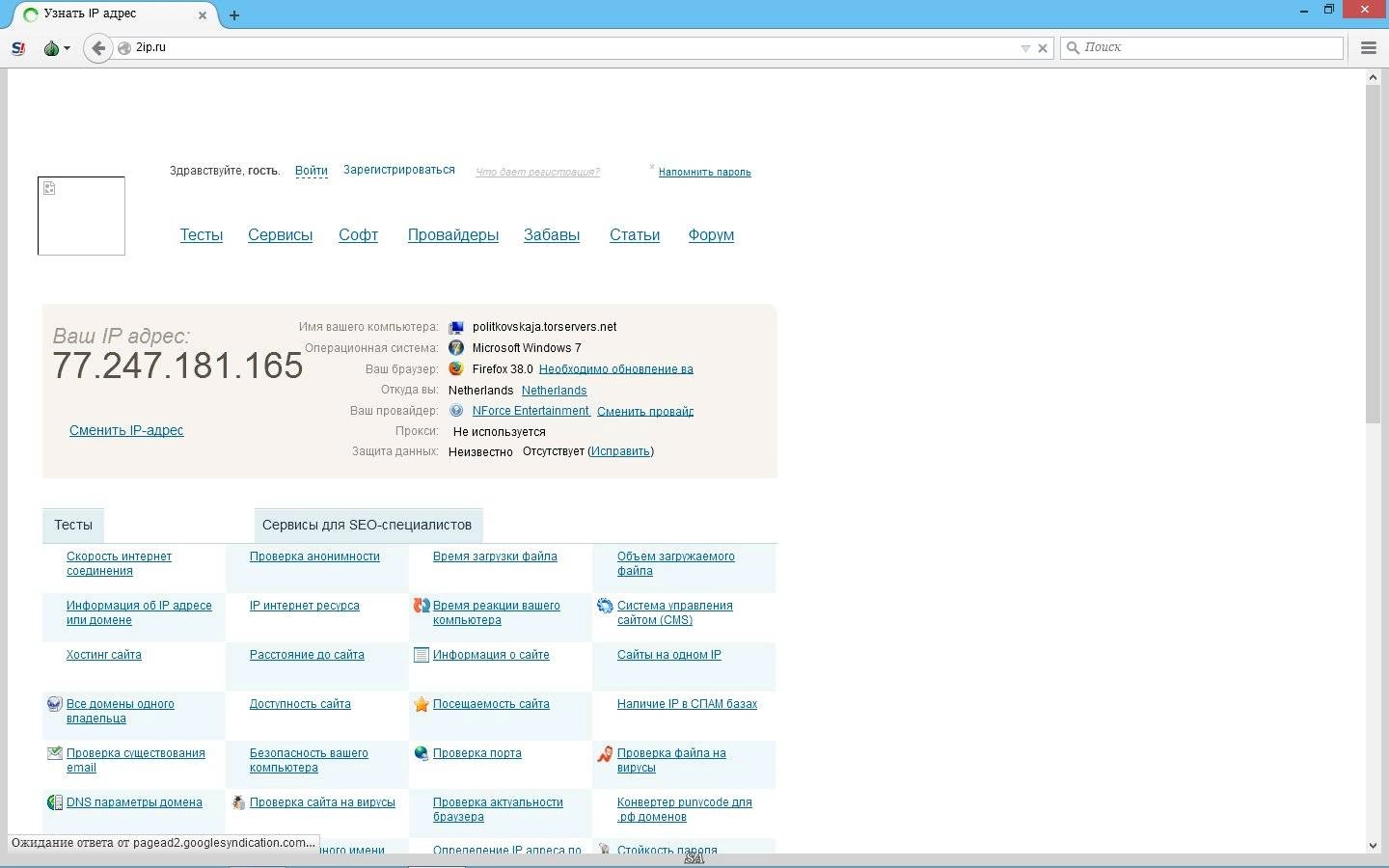Click the page scrollbar thumb
Viewport: 1389px width, 868px height.
pos(1374,256)
